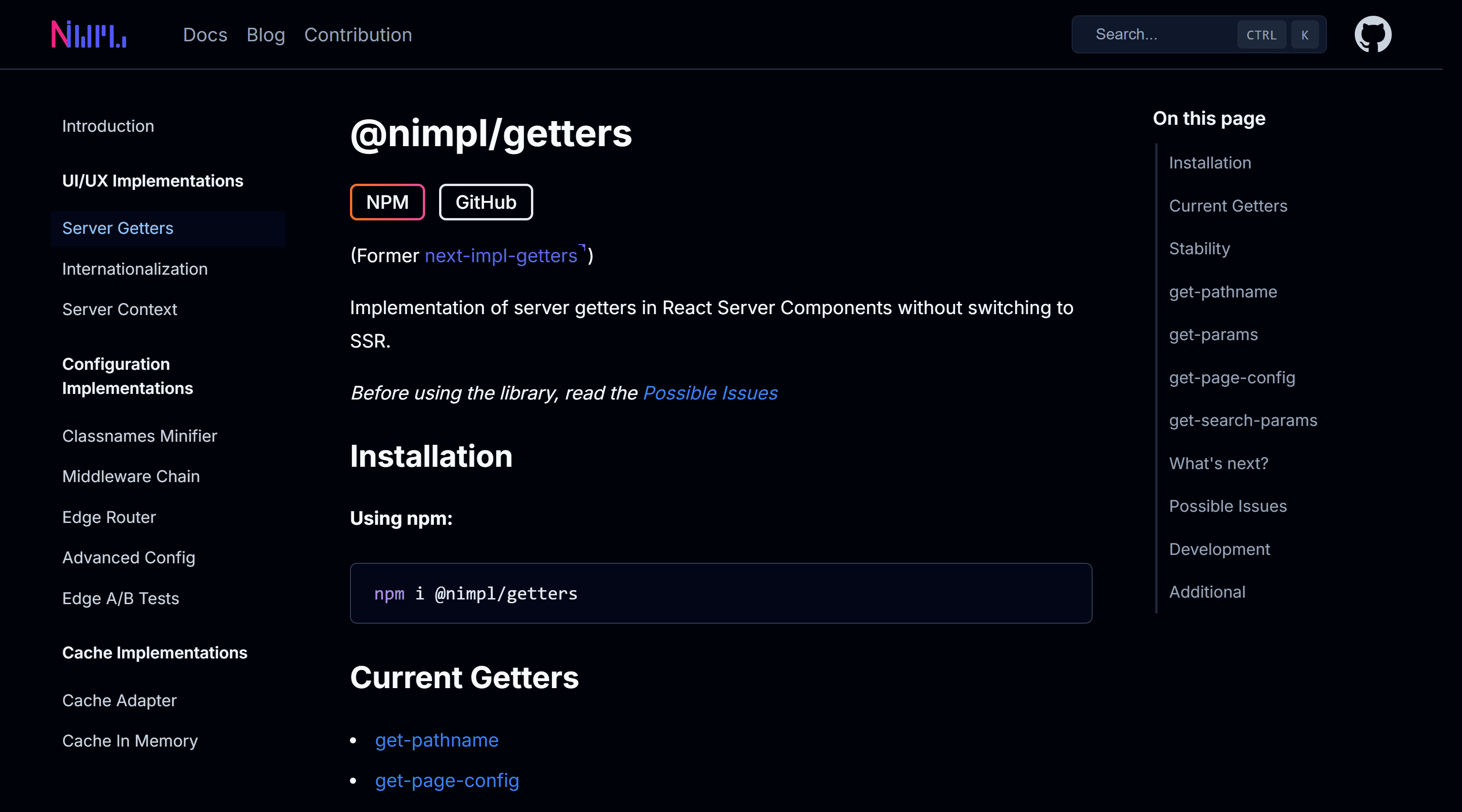The image size is (1462, 812).
Task: Click the GitHub button below title
Action: pyautogui.click(x=486, y=202)
